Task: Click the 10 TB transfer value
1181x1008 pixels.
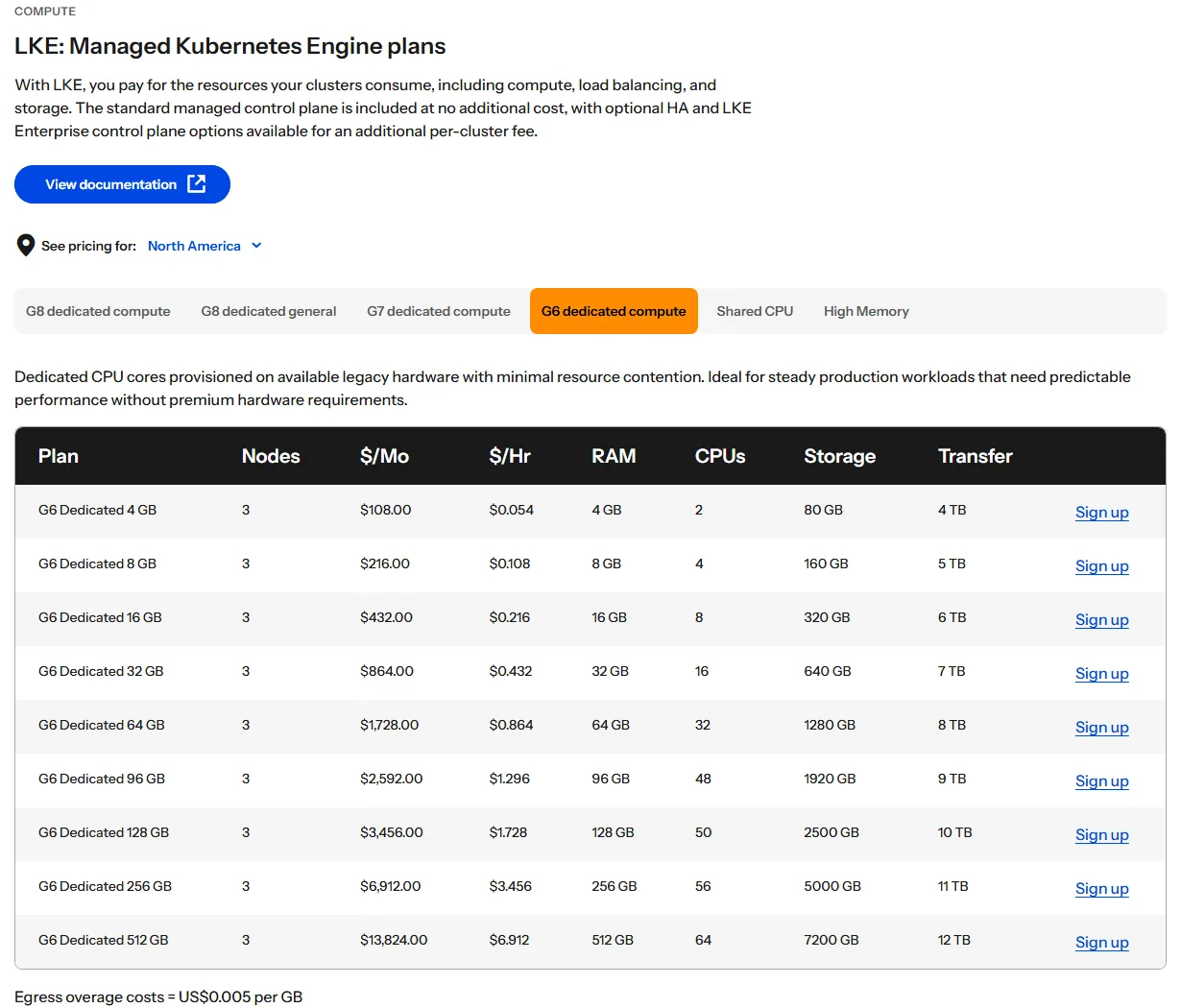Action: 955,832
